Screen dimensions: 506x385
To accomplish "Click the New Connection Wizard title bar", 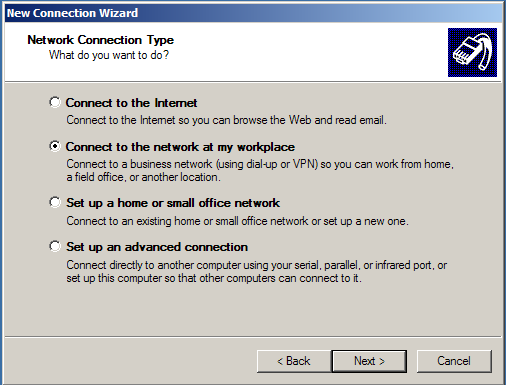I will point(253,13).
